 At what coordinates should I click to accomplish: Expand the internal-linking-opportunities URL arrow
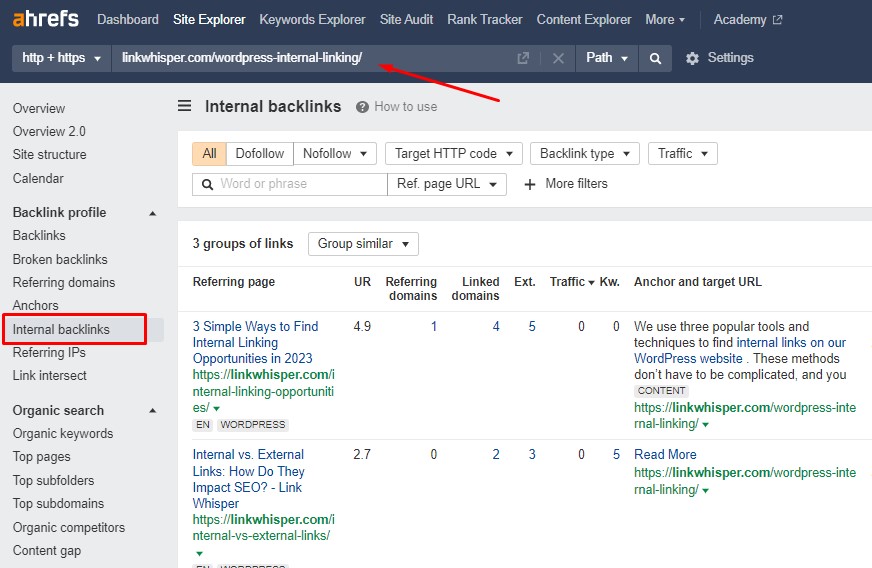pos(216,408)
